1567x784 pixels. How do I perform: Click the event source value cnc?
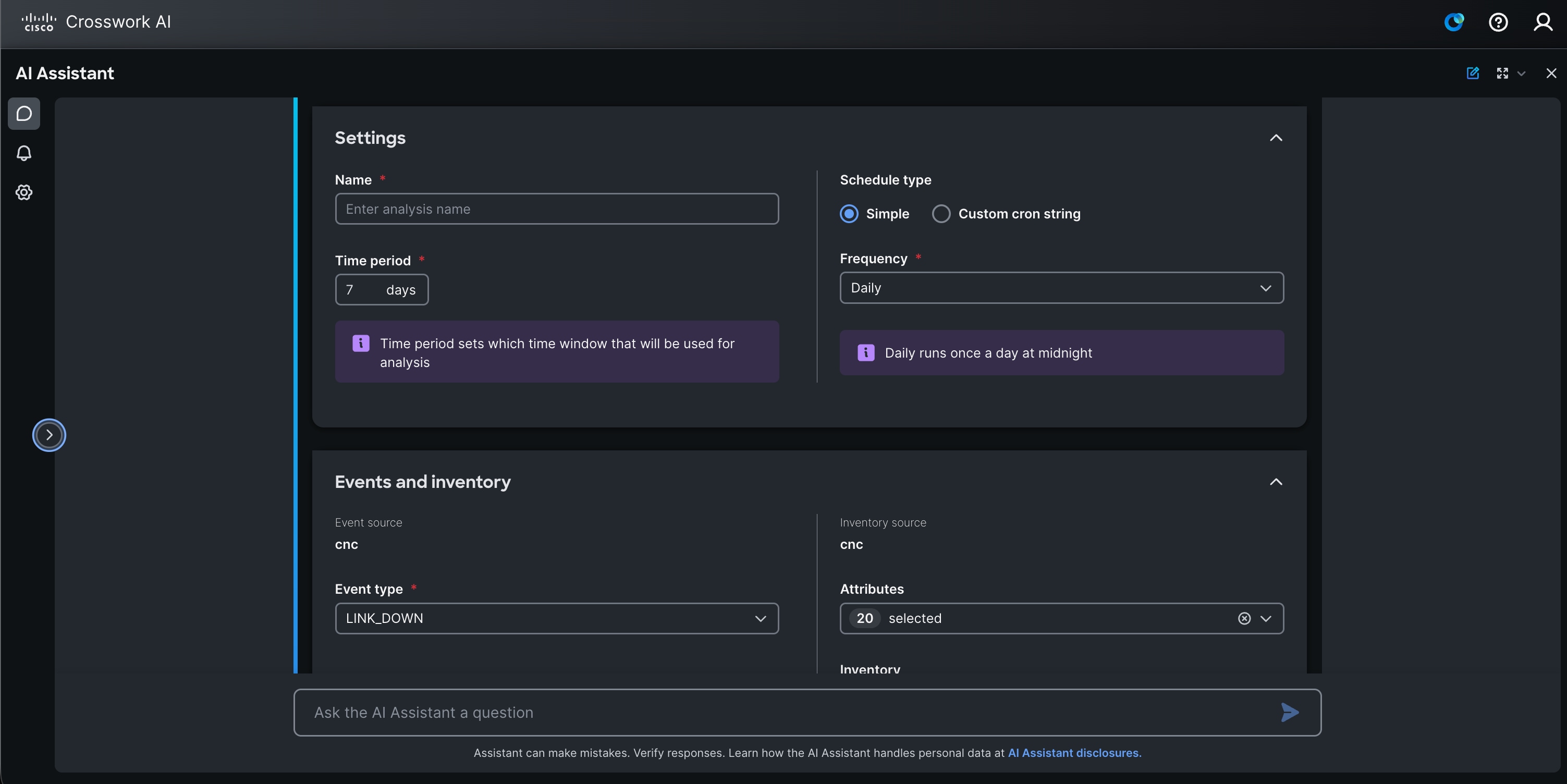tap(346, 544)
